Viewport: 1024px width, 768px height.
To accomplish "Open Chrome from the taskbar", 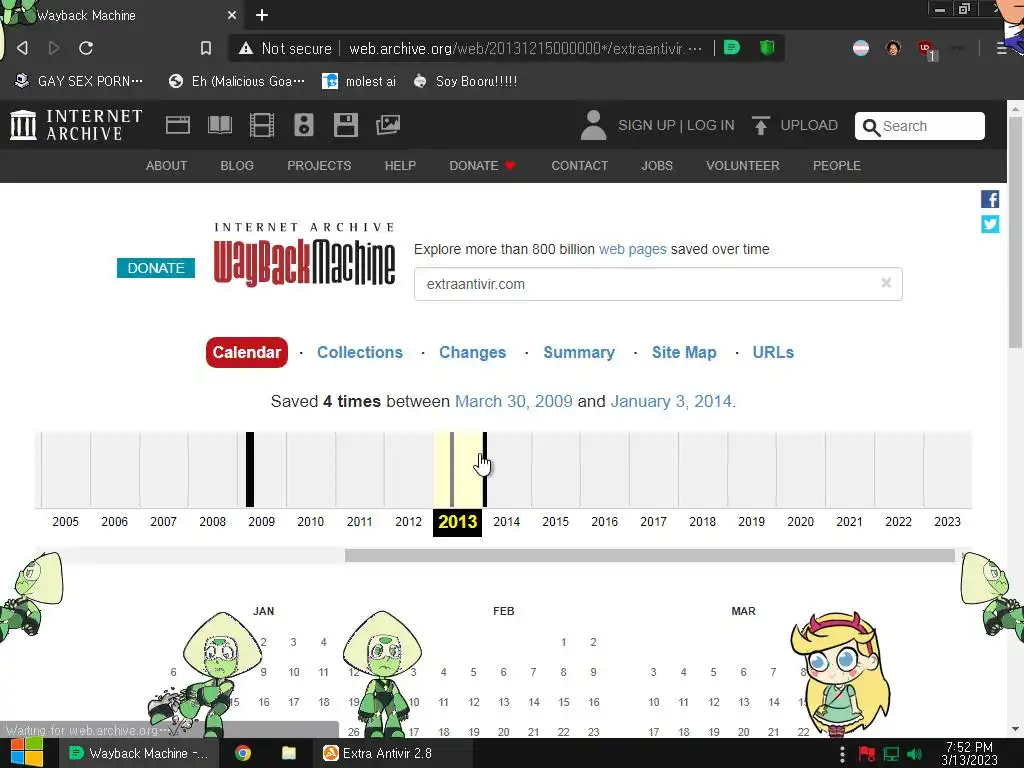I will point(243,753).
